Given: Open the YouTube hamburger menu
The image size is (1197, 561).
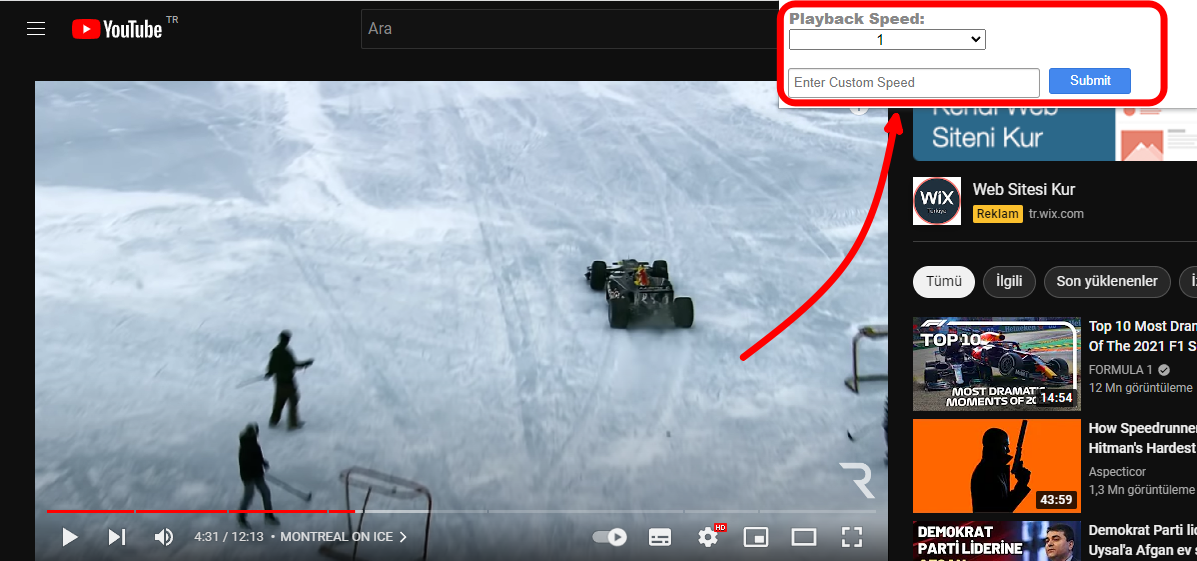Looking at the screenshot, I should [36, 29].
